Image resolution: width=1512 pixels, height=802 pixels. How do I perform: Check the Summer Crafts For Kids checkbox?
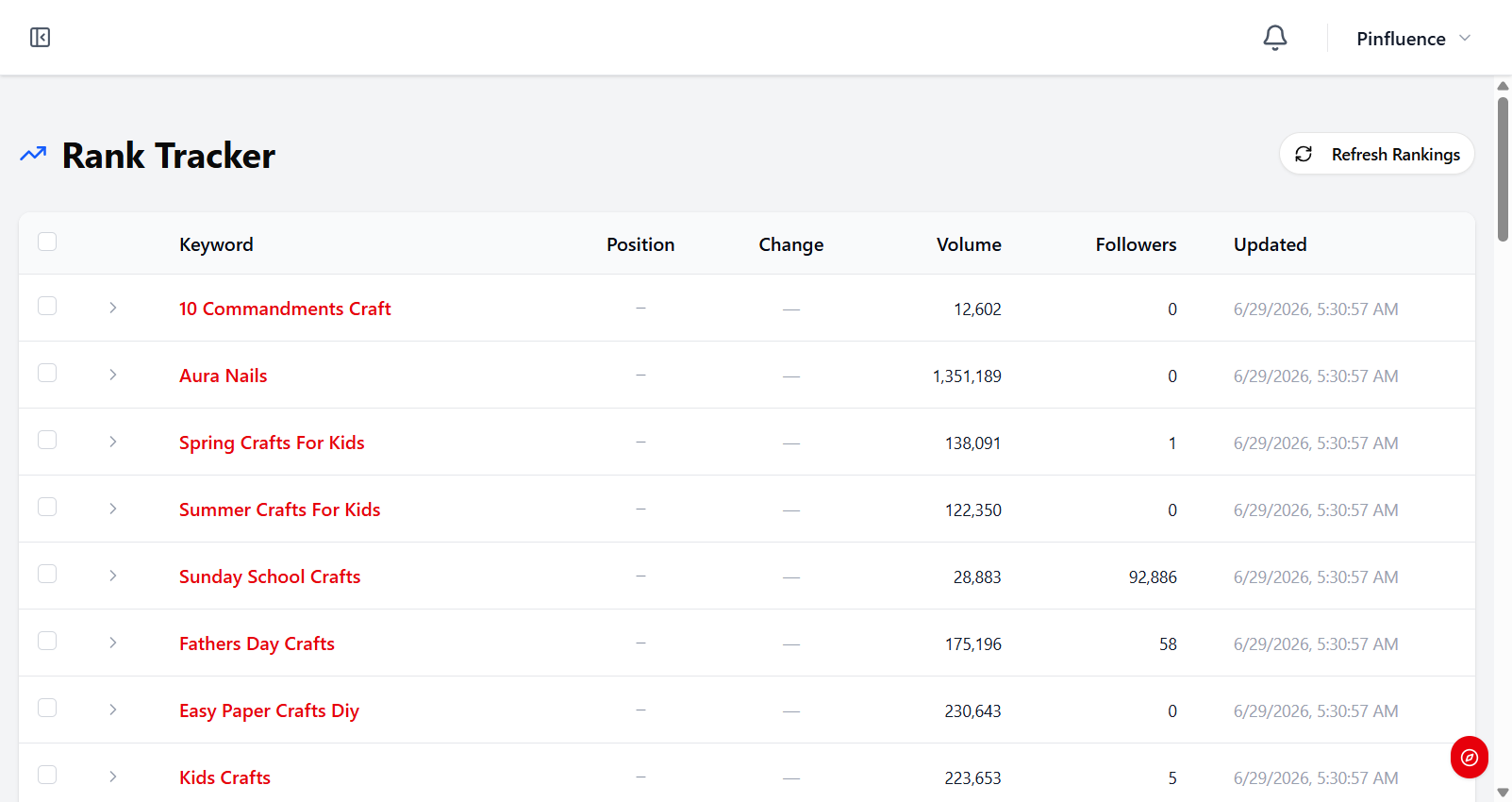(x=47, y=507)
